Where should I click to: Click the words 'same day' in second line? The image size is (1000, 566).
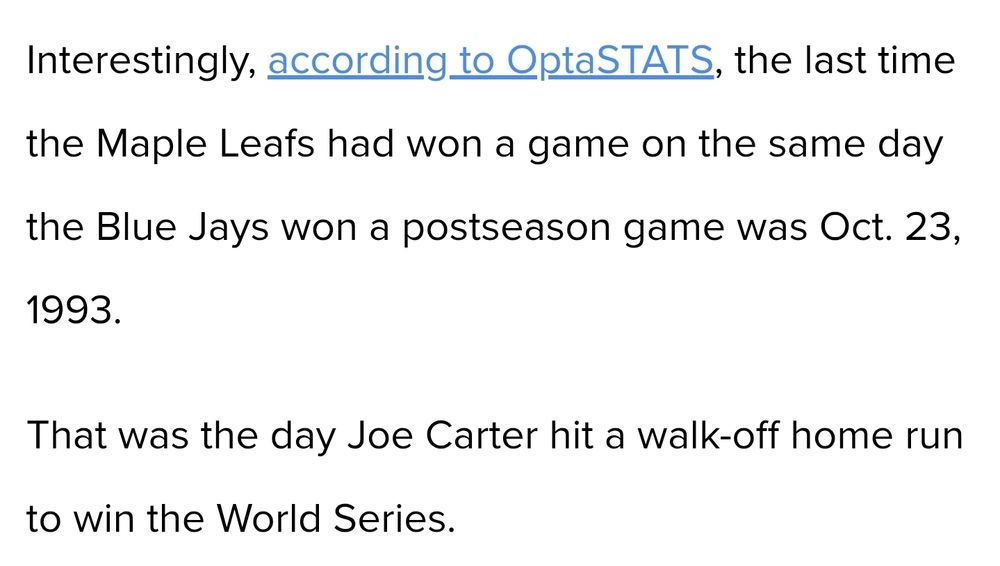(x=855, y=144)
